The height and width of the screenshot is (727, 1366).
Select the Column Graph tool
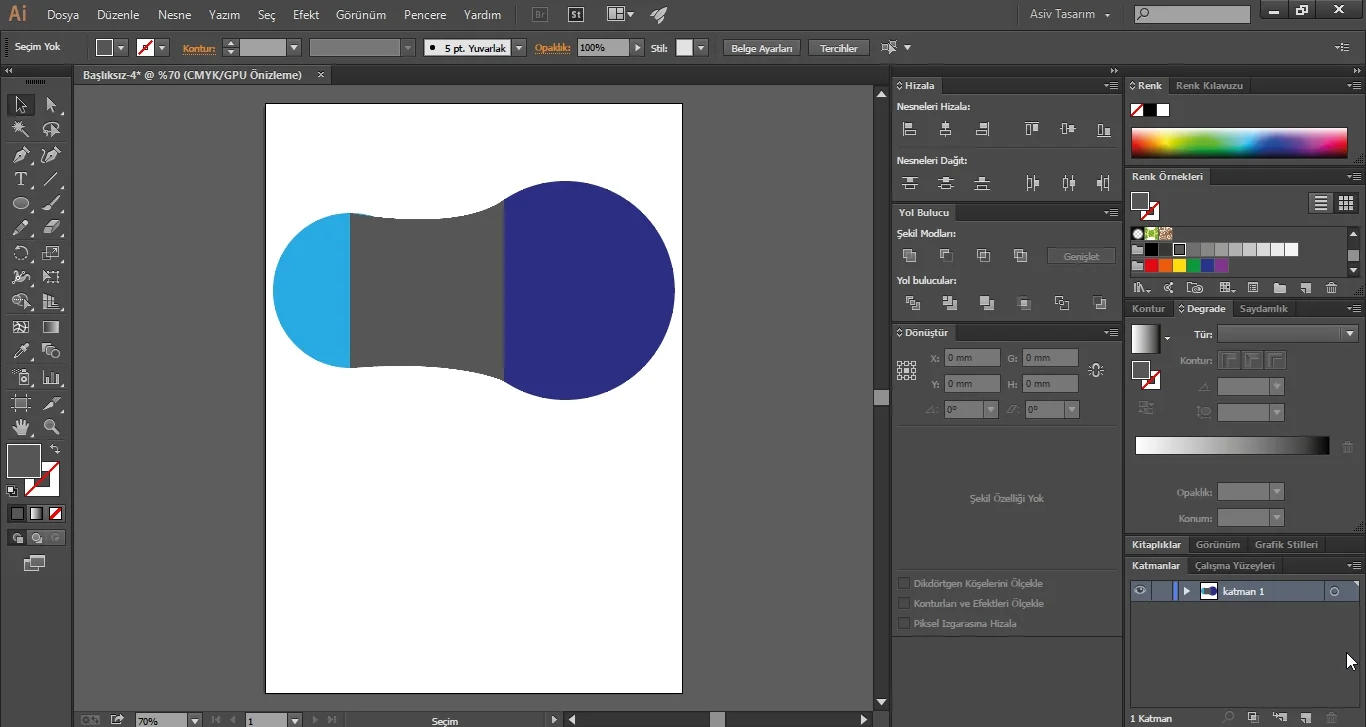point(51,378)
